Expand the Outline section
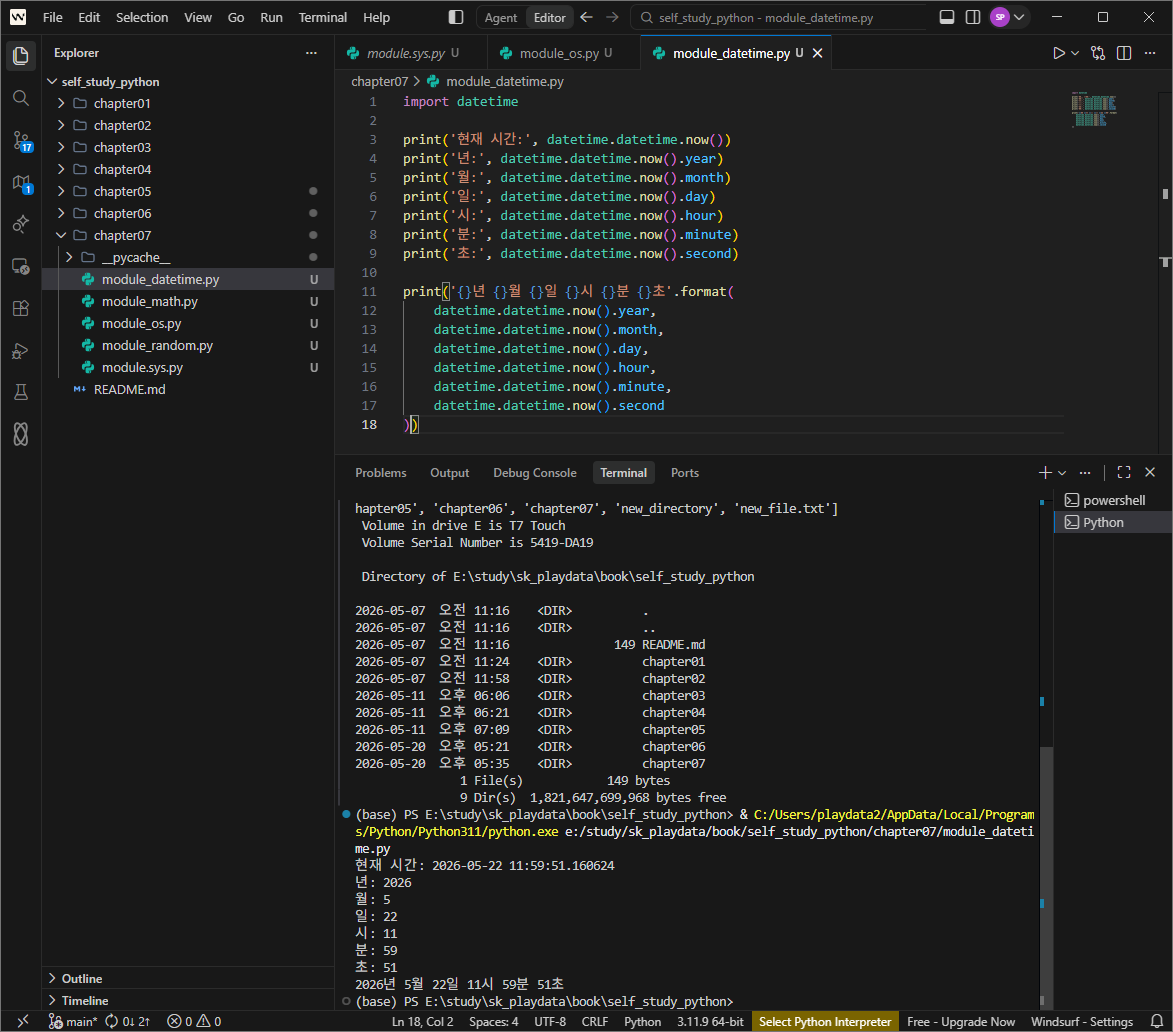Image resolution: width=1173 pixels, height=1032 pixels. coord(82,978)
